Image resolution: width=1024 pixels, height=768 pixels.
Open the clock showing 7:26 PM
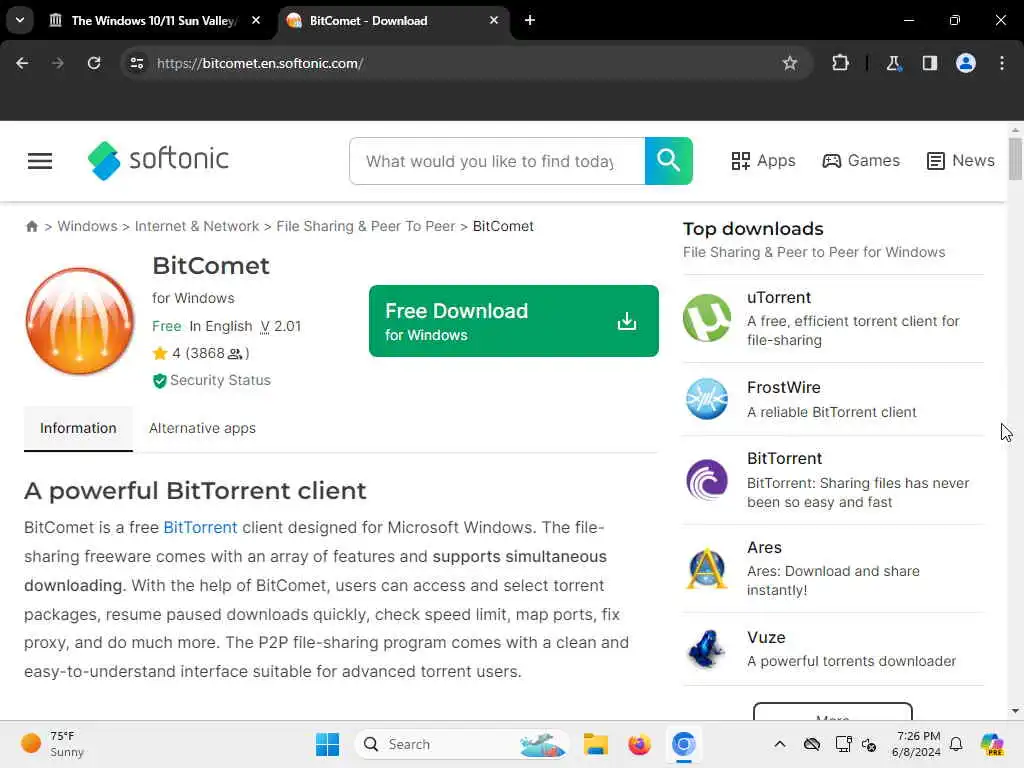point(916,744)
